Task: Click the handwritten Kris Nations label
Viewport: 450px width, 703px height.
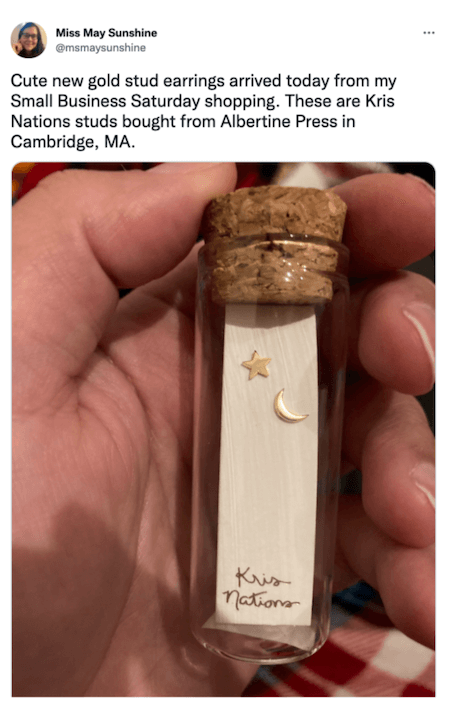Action: pos(261,588)
